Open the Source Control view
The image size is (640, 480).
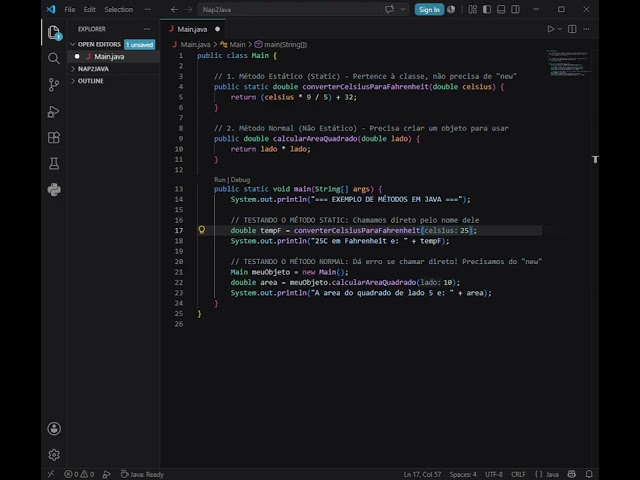coord(53,85)
